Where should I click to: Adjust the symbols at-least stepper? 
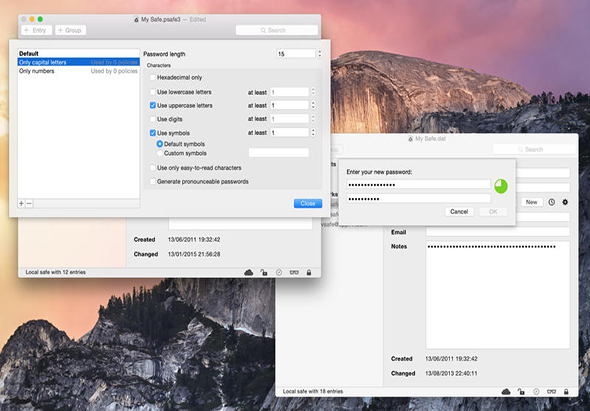[313, 133]
